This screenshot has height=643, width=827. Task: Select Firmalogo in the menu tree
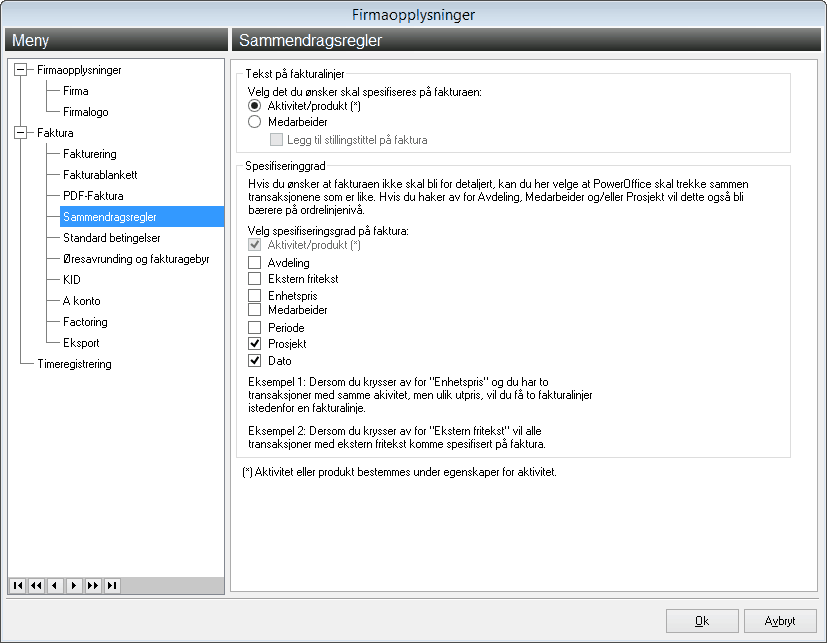point(85,112)
